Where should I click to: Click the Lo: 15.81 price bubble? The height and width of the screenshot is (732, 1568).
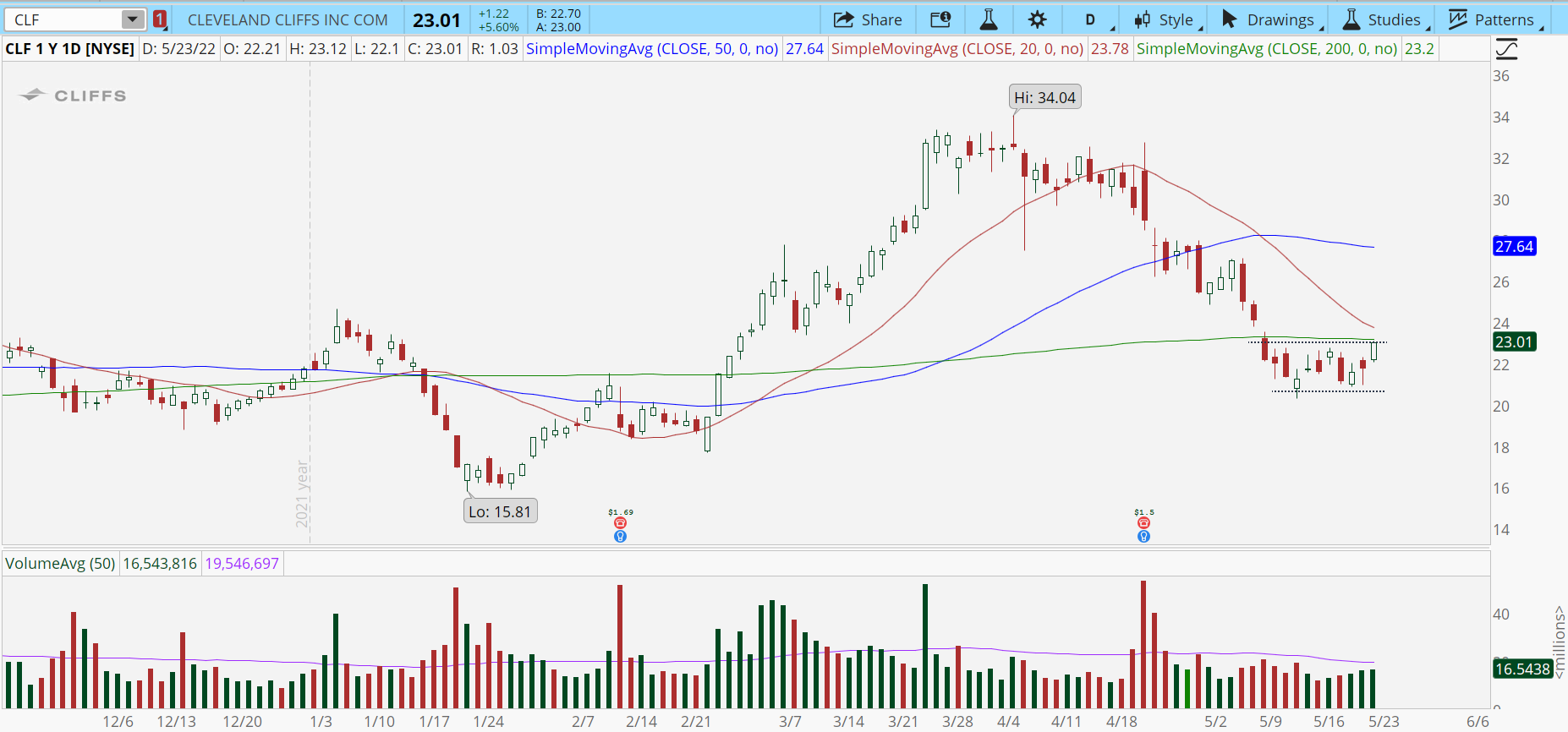click(500, 511)
